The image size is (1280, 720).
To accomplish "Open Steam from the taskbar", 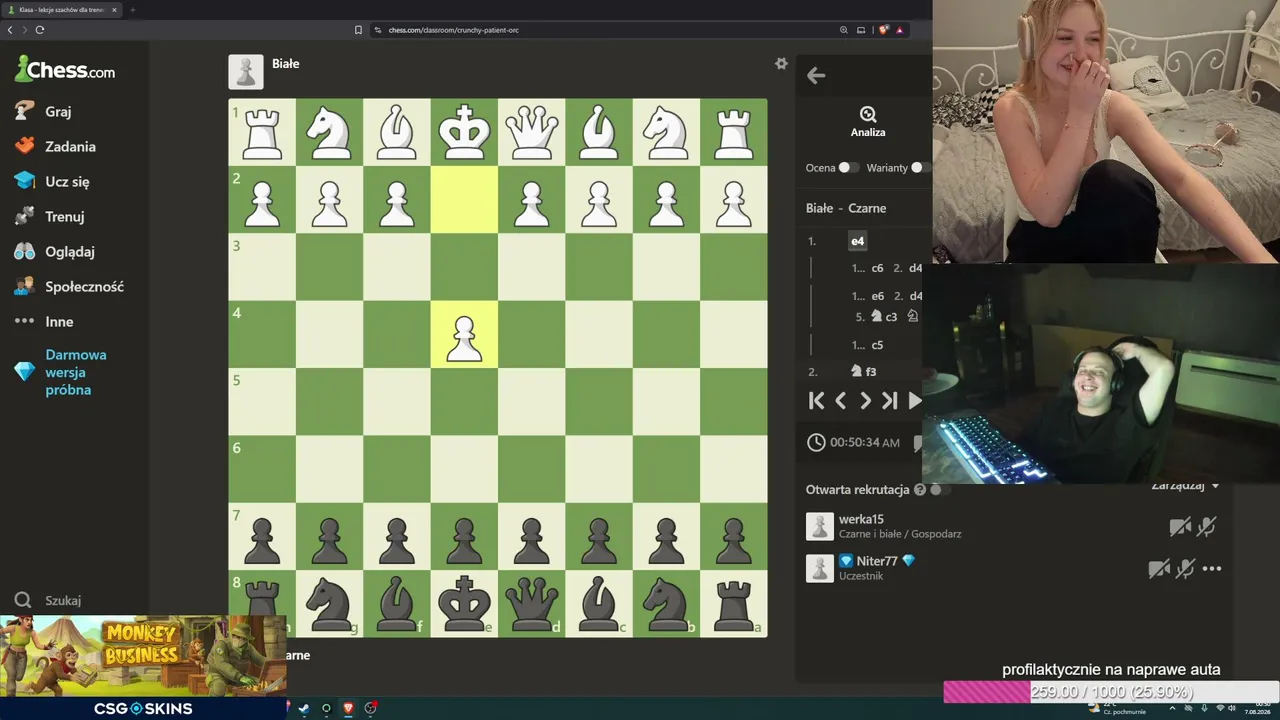I will pos(304,708).
